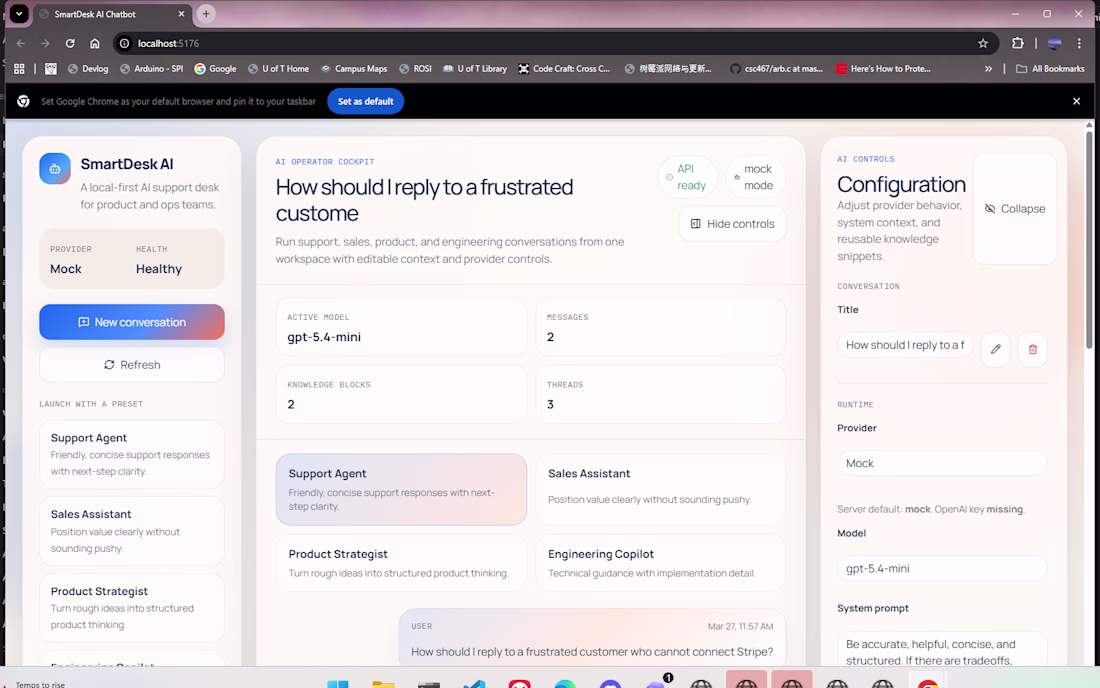Open the csc467/arb.c bookmark
Screen dimensions: 1100x688
776,69
